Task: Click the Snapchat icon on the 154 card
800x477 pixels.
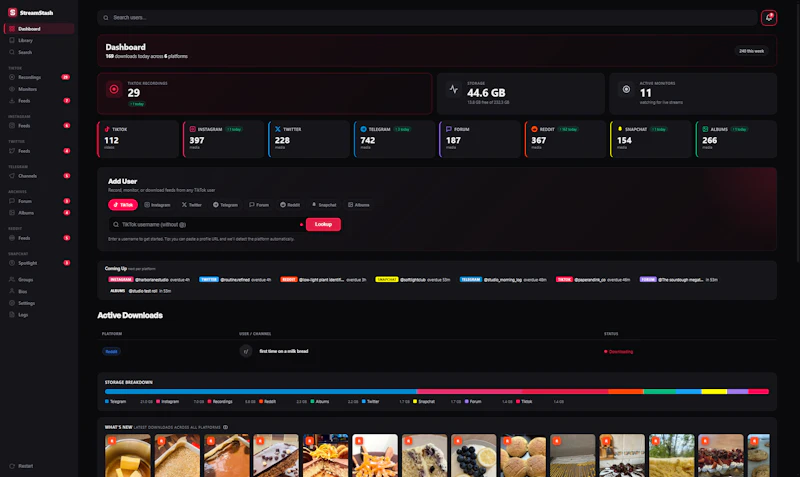Action: 620,129
